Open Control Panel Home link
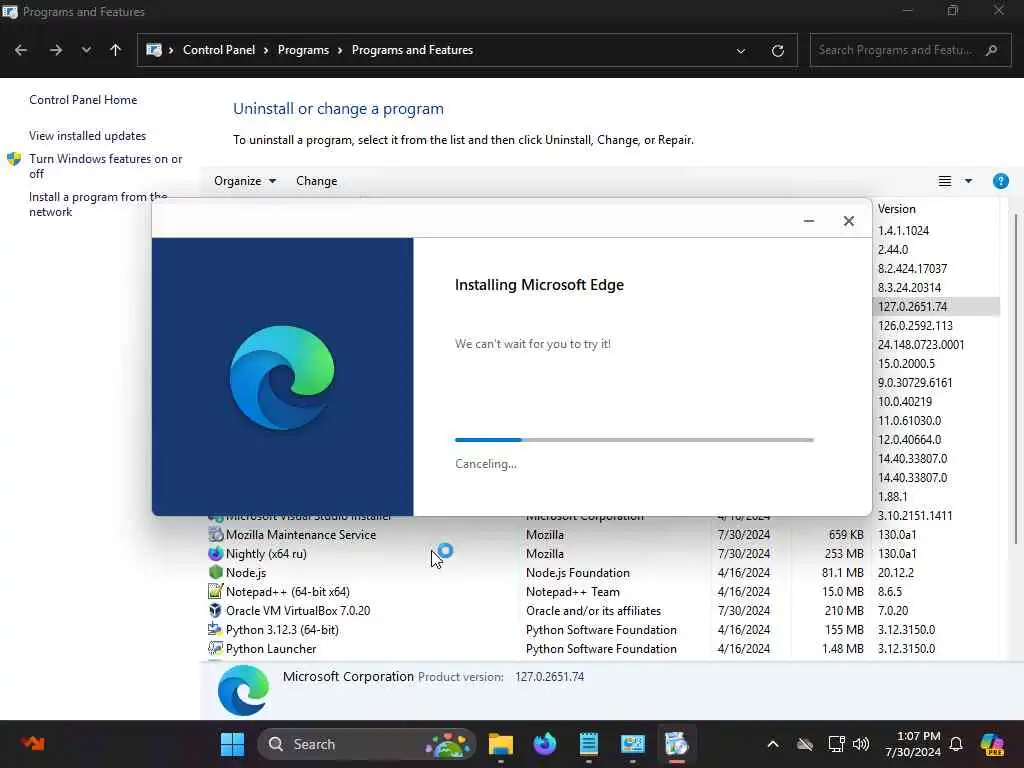Image resolution: width=1024 pixels, height=768 pixels. 83,100
